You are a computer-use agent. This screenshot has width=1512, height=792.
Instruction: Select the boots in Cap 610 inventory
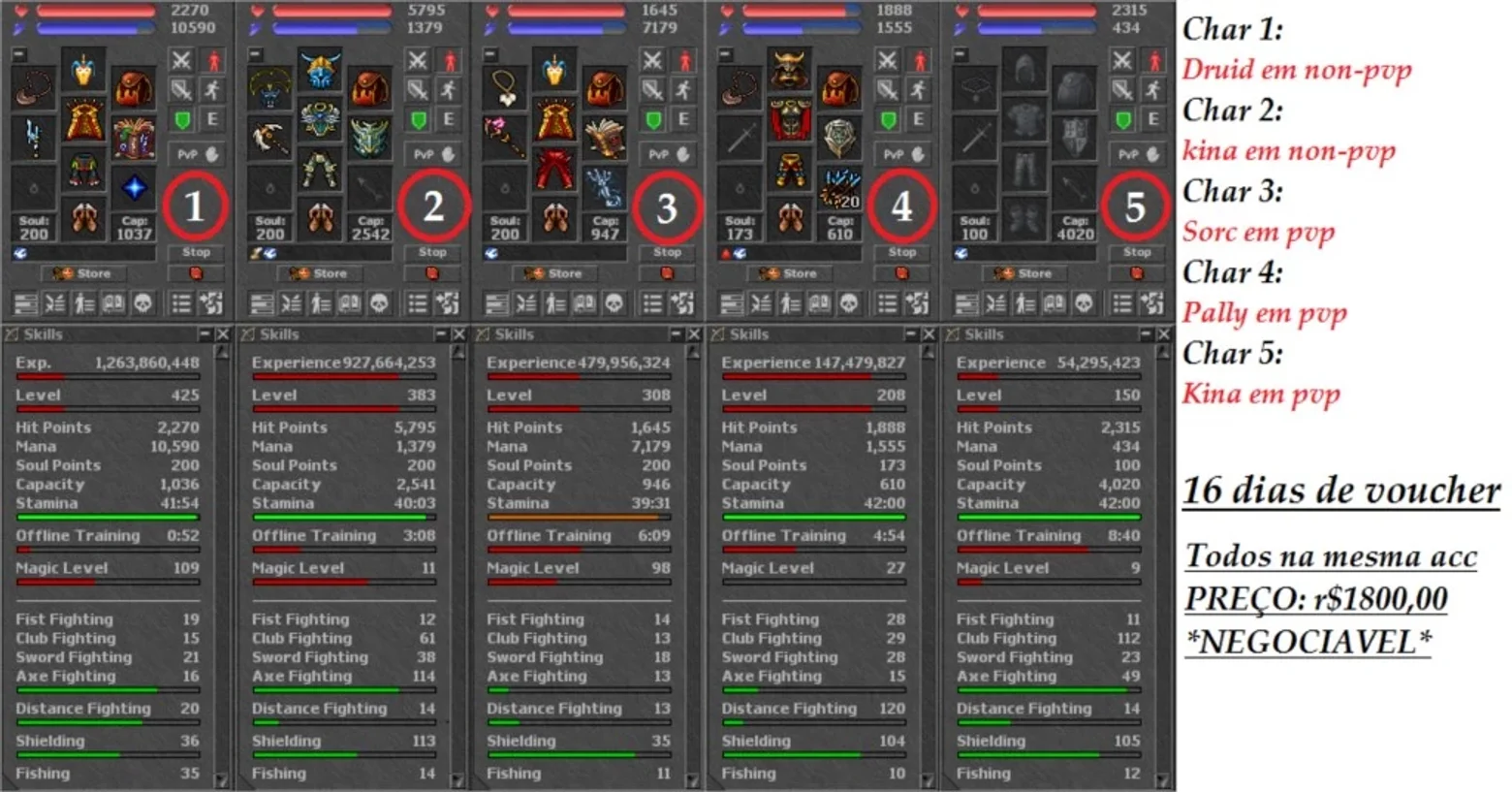point(790,219)
